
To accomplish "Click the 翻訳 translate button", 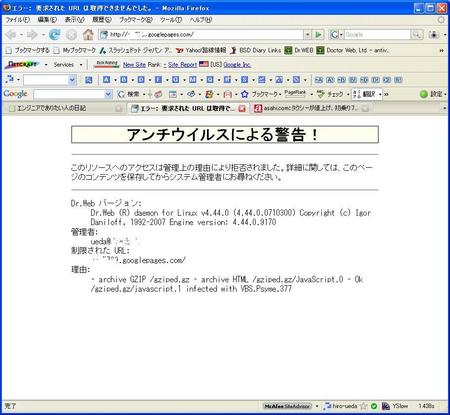I will [364, 94].
